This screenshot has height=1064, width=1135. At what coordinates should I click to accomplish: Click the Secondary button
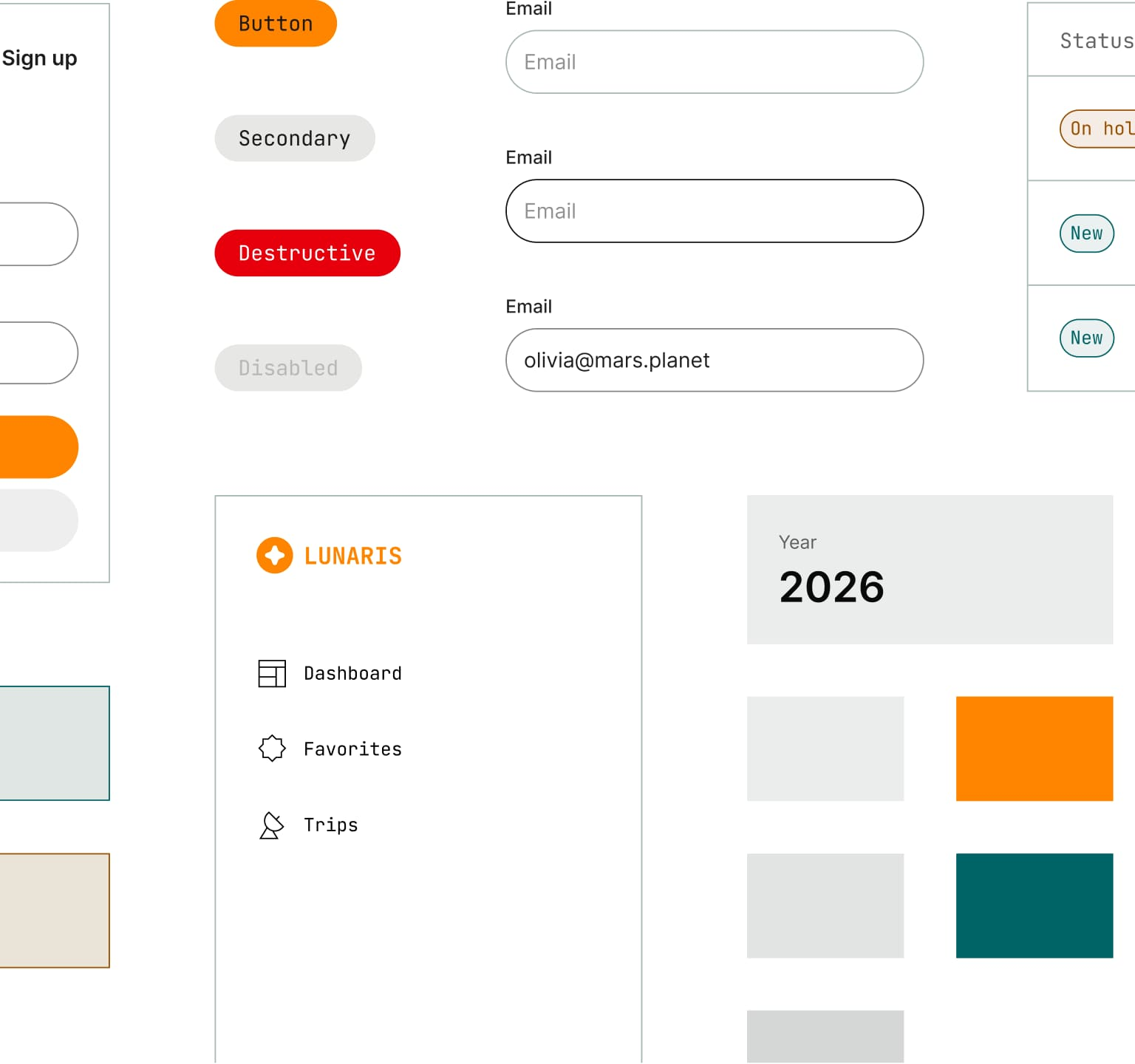click(x=295, y=138)
